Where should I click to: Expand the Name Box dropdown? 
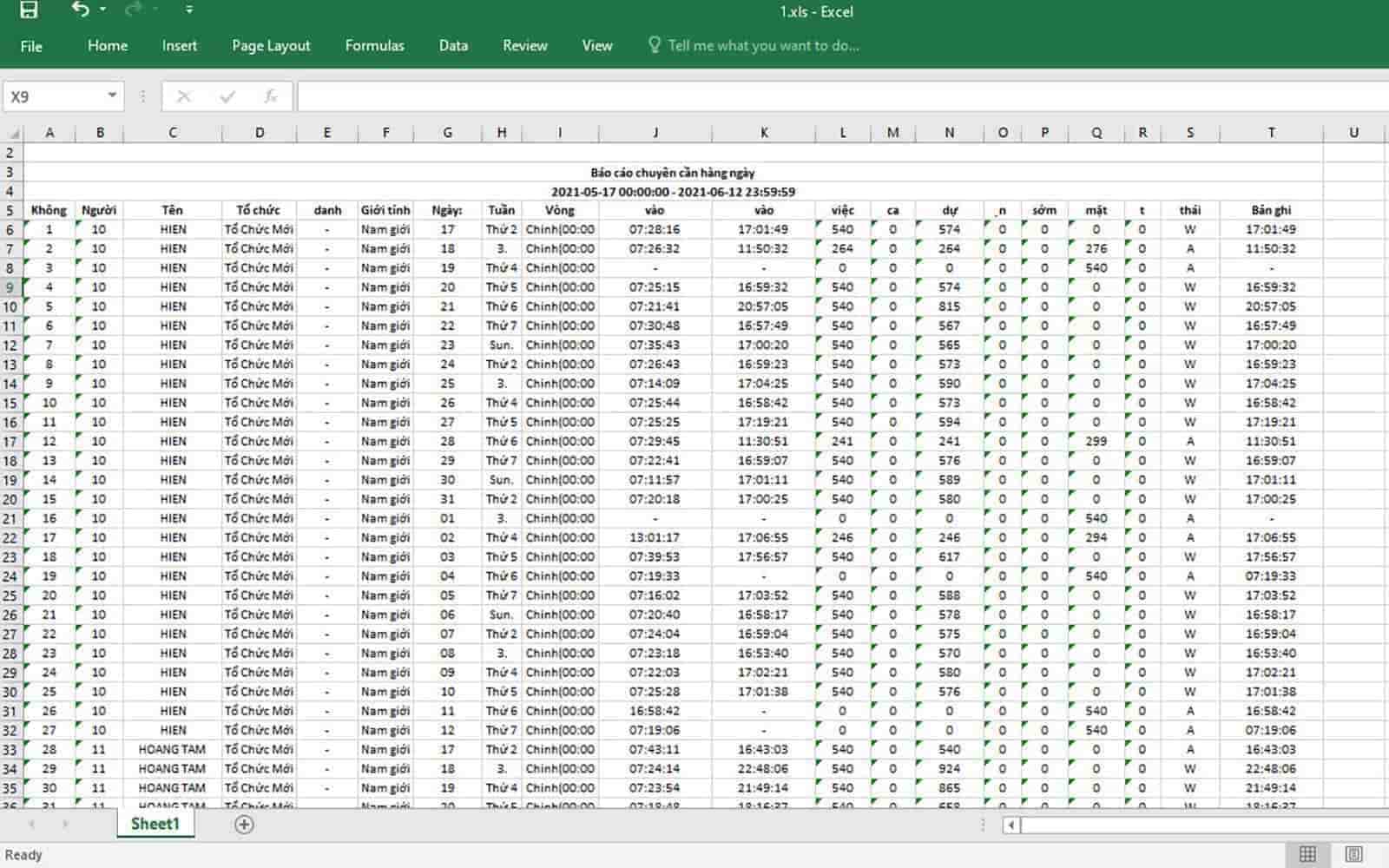point(112,95)
